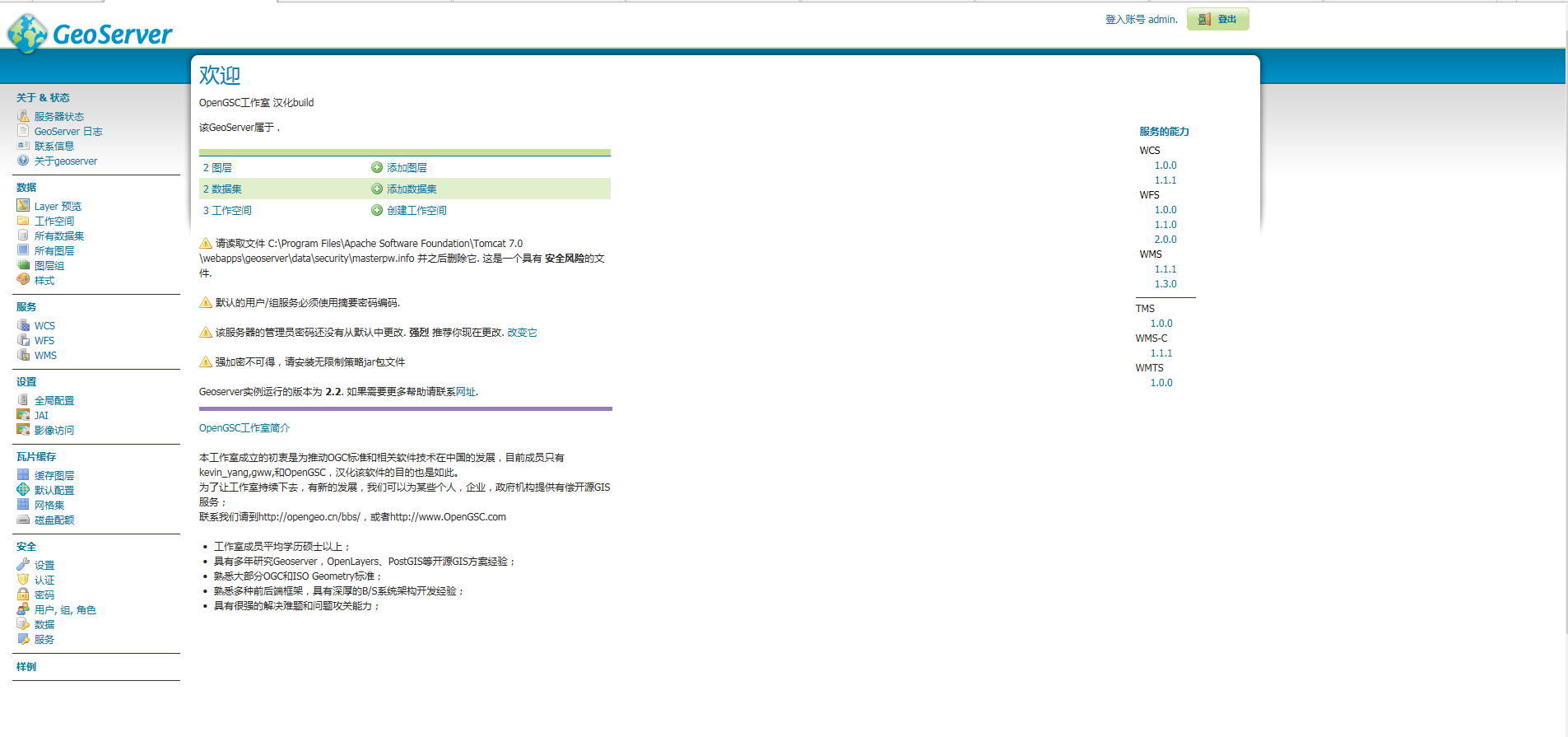Select the 样例 section heading
The width and height of the screenshot is (1568, 737).
(26, 667)
